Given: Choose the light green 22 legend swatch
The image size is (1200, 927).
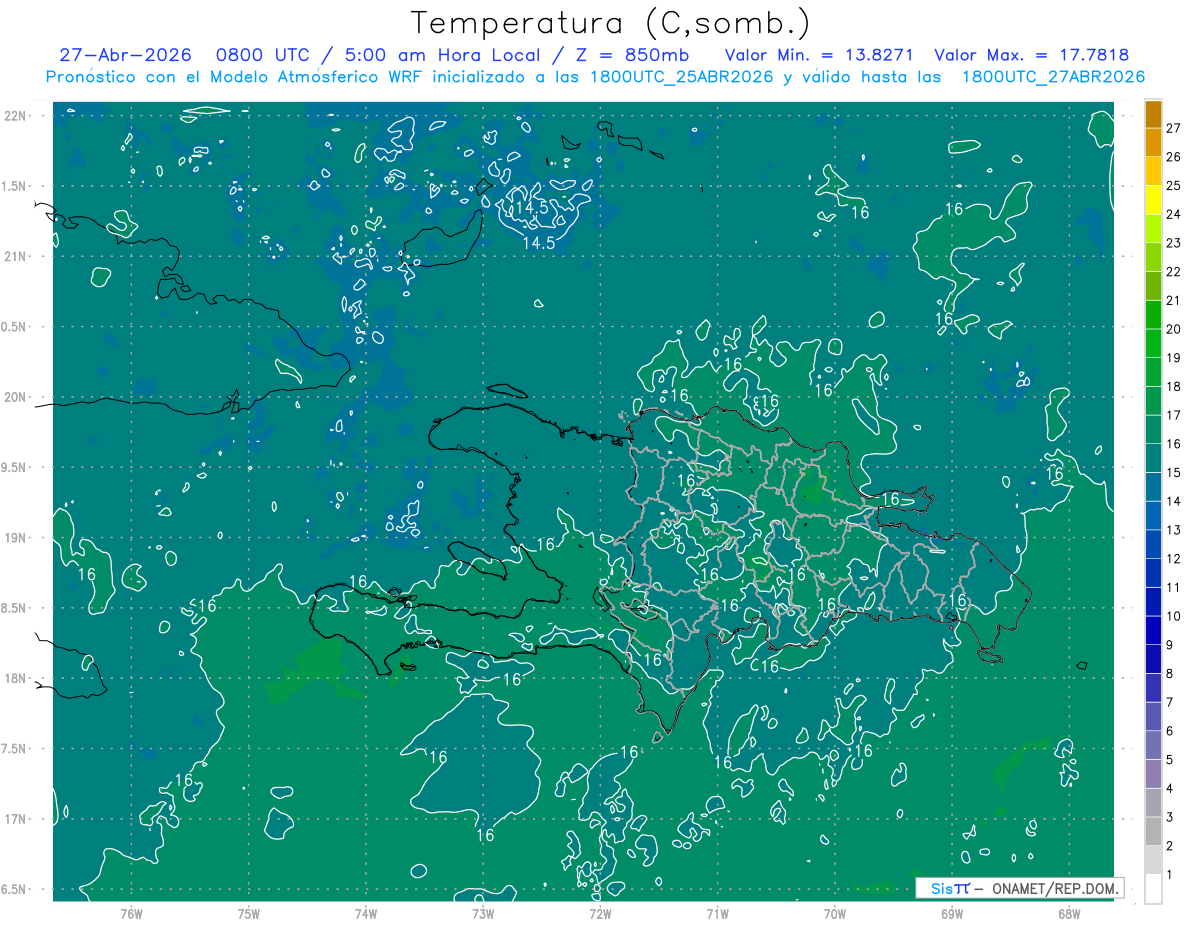Looking at the screenshot, I should (1153, 257).
